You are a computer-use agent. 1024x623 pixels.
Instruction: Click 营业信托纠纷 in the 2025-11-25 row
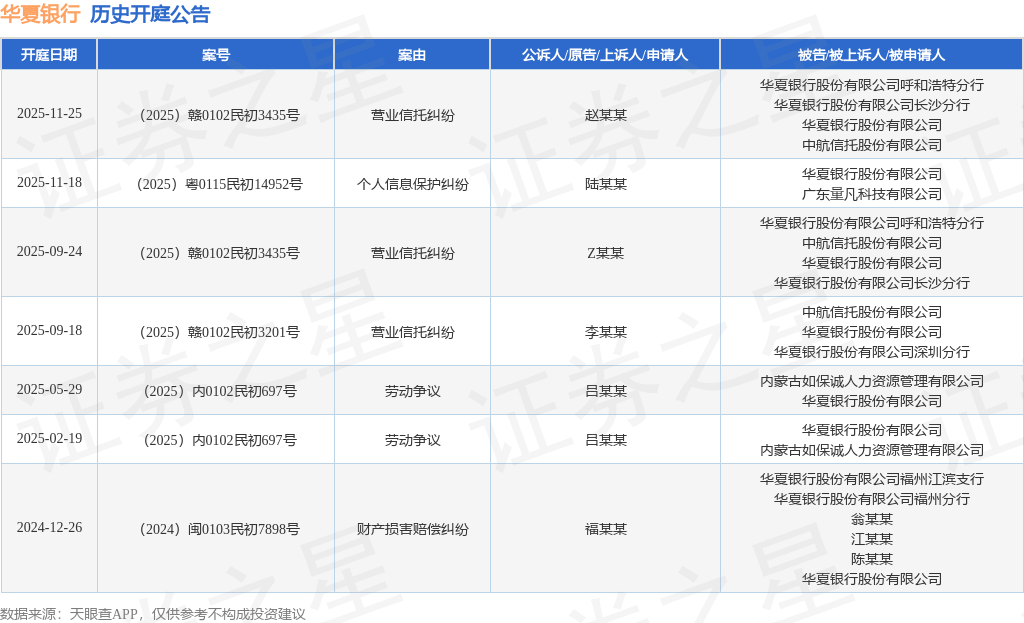(413, 116)
